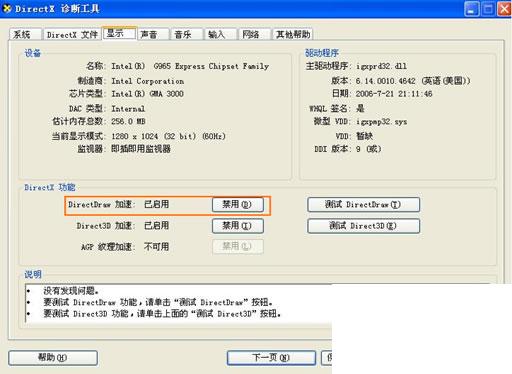Go to the 音乐 tab
The width and height of the screenshot is (512, 374).
click(186, 35)
